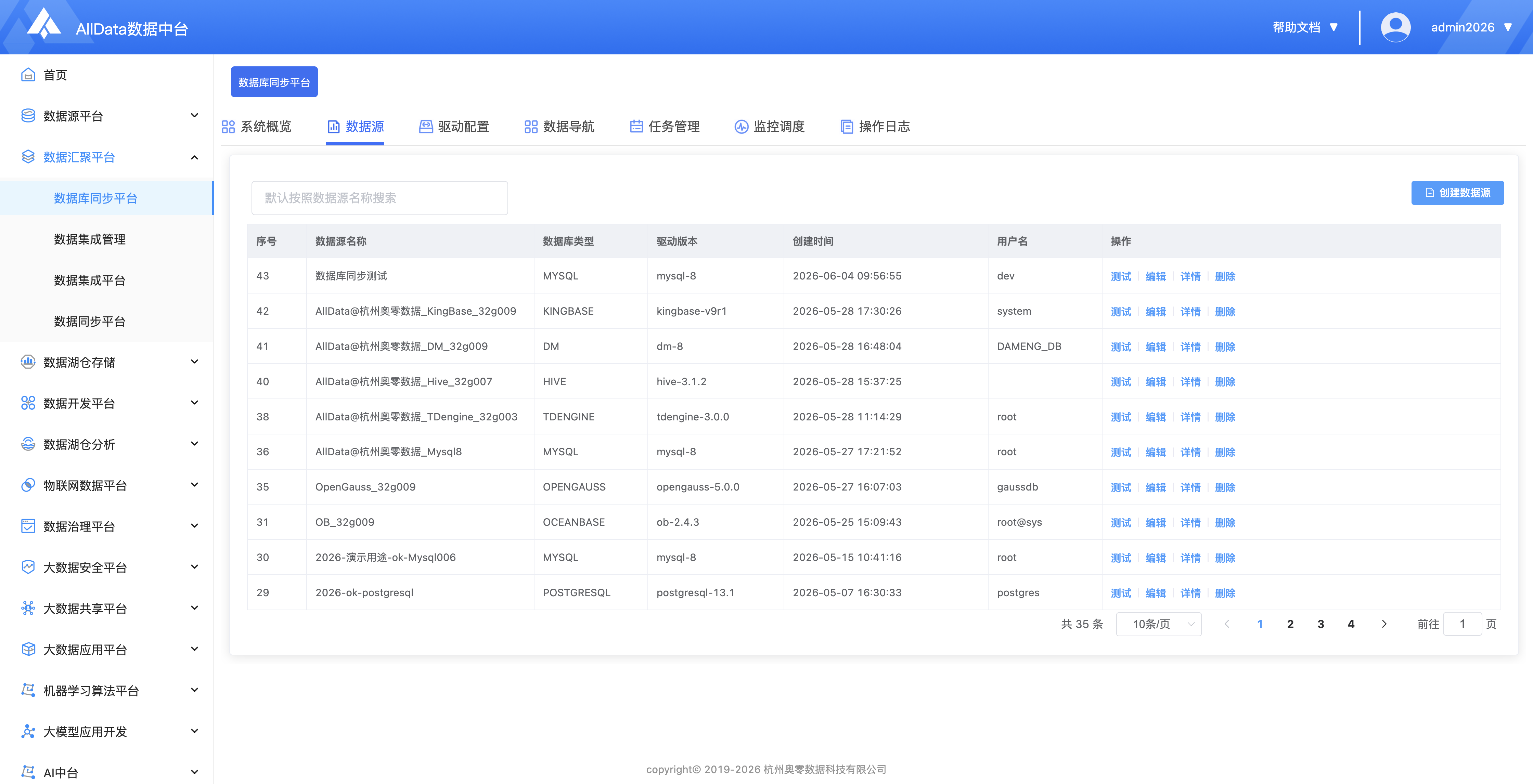Click the 操作日志 document icon
Viewport: 1533px width, 784px height.
pyautogui.click(x=846, y=127)
